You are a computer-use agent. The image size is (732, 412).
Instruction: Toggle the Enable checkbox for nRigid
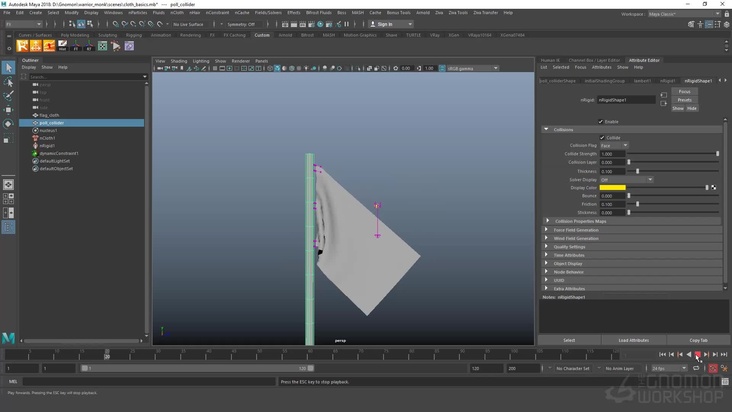(601, 121)
